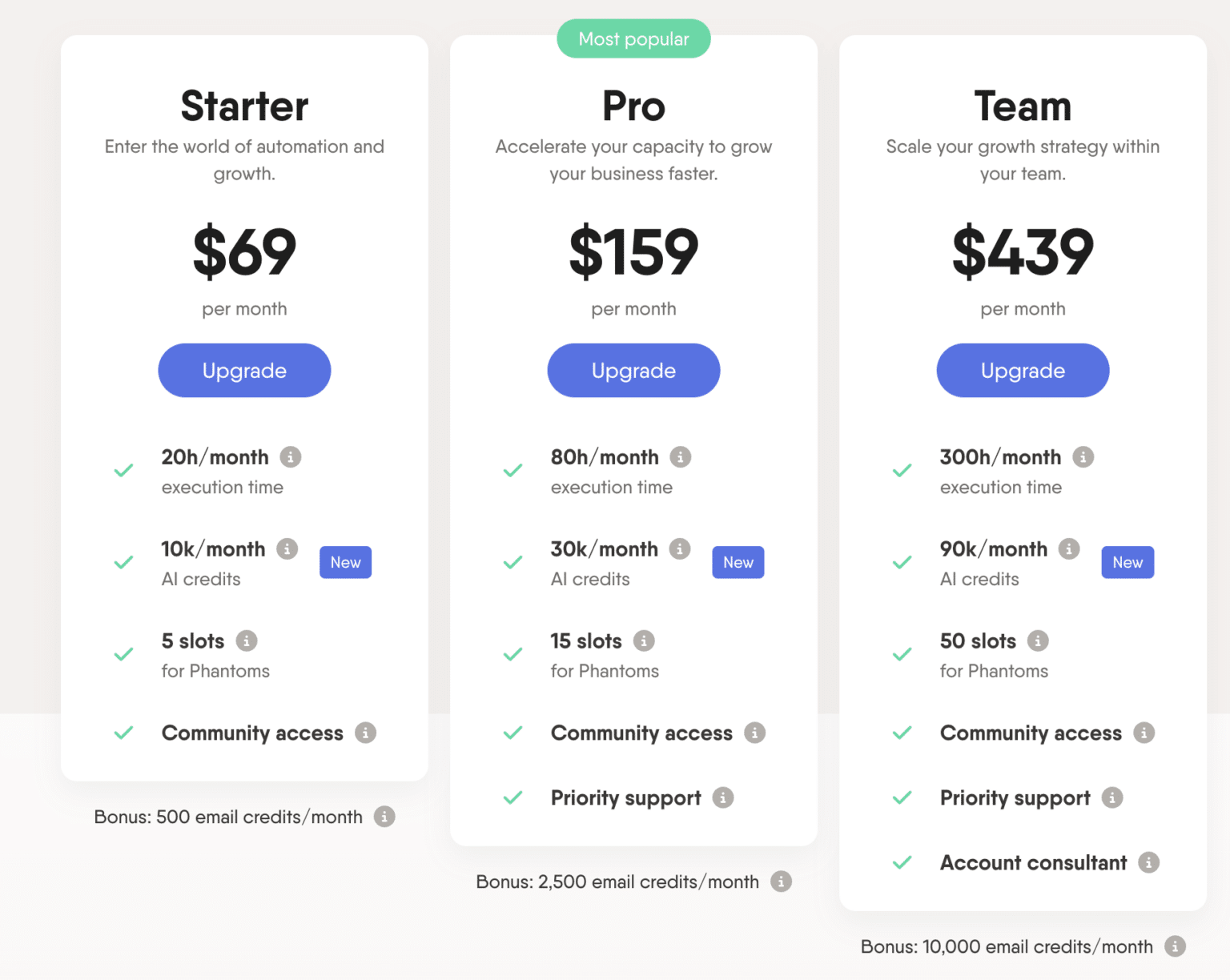Open the tooltip for Starter's 5 slots
The image size is (1230, 980).
(247, 641)
